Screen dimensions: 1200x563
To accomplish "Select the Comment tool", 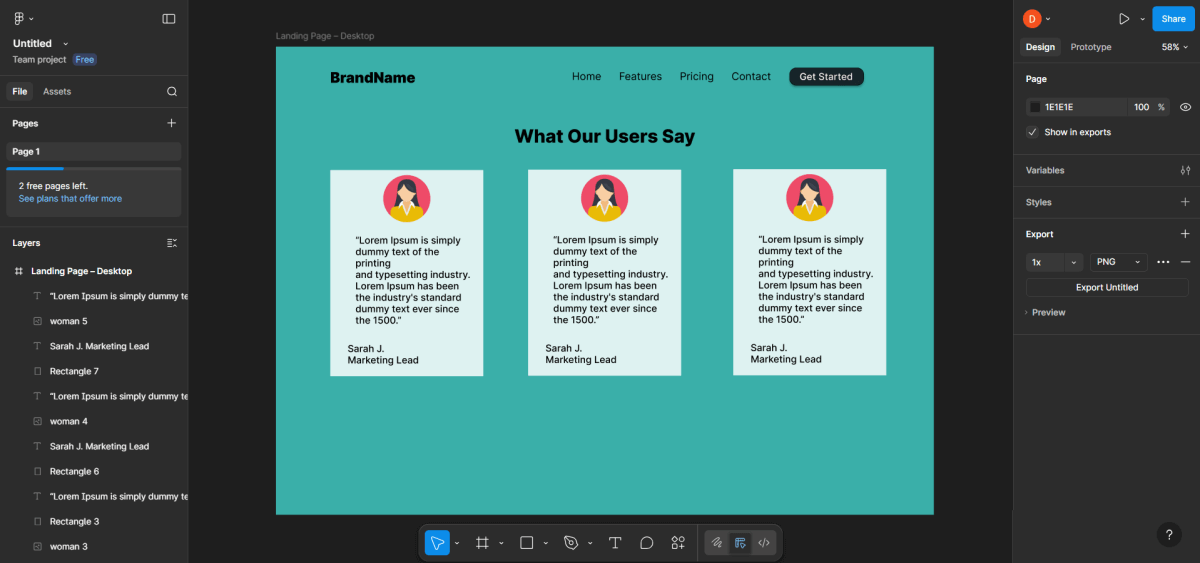I will (647, 543).
